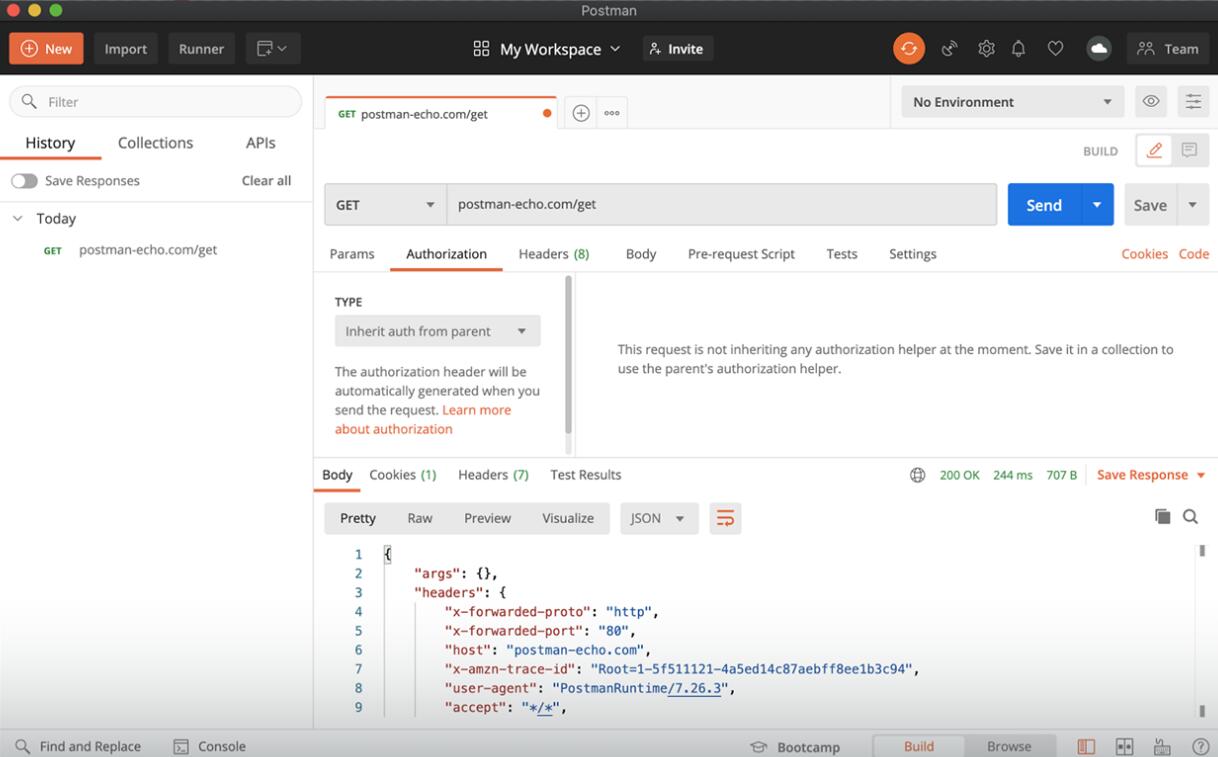Image resolution: width=1218 pixels, height=757 pixels.
Task: Open keyboard shortcuts icon in status bar
Action: pyautogui.click(x=1162, y=746)
